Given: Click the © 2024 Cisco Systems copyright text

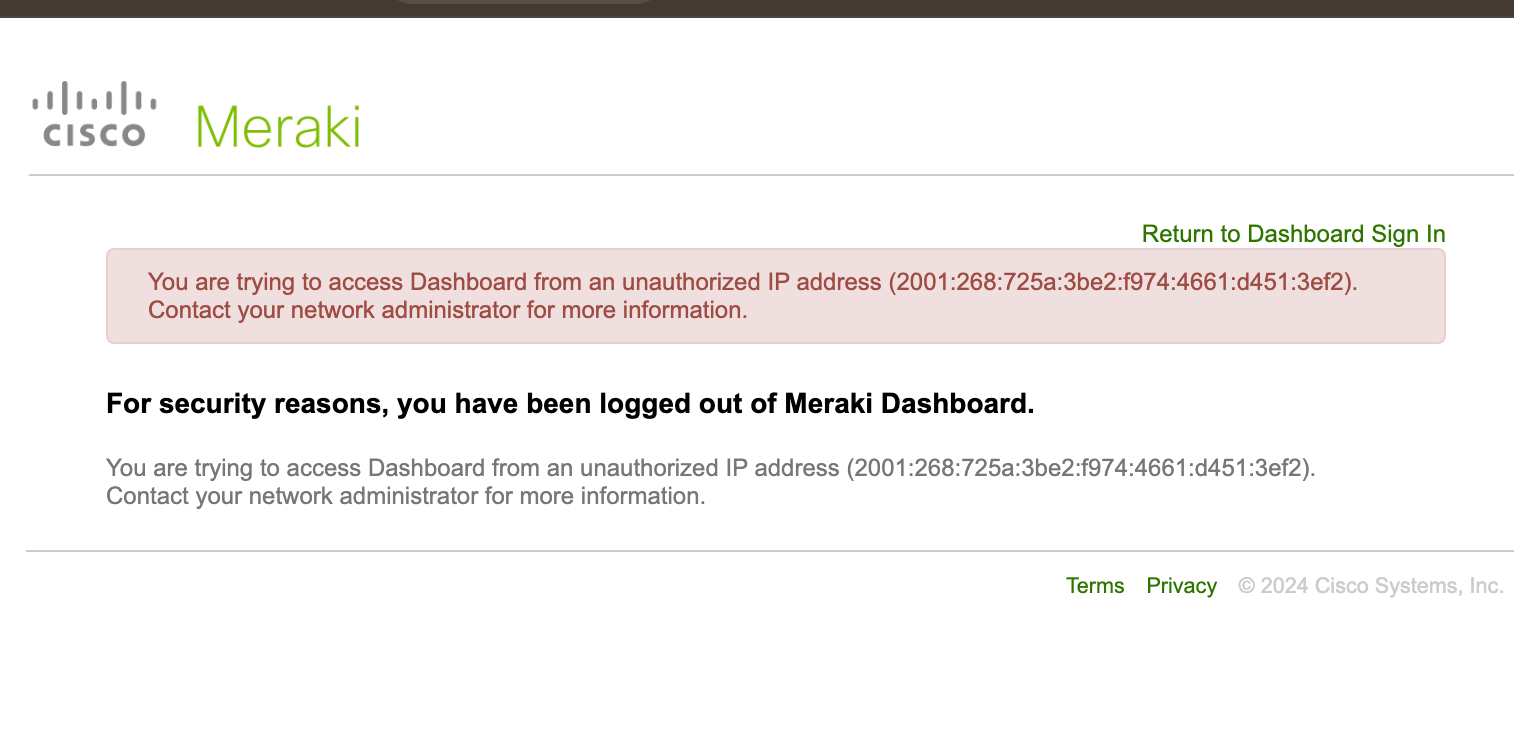Looking at the screenshot, I should [x=1370, y=586].
